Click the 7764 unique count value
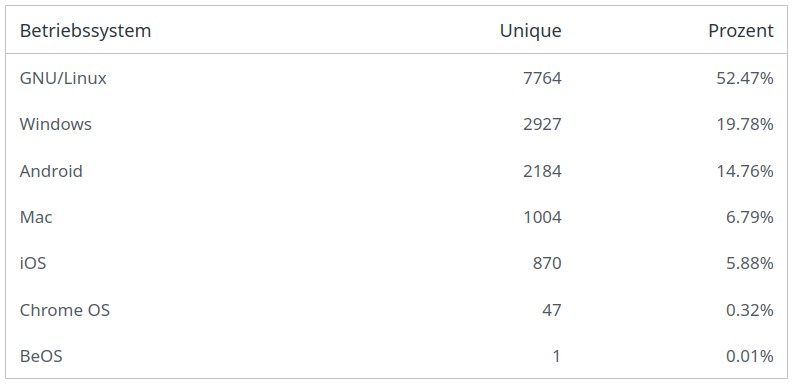 click(543, 78)
